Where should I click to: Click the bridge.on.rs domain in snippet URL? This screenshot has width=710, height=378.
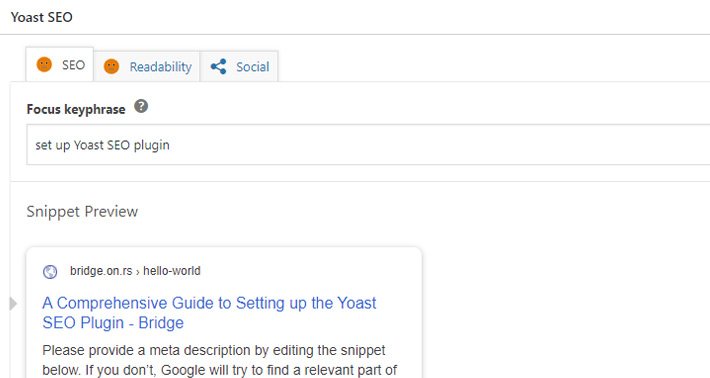click(101, 271)
